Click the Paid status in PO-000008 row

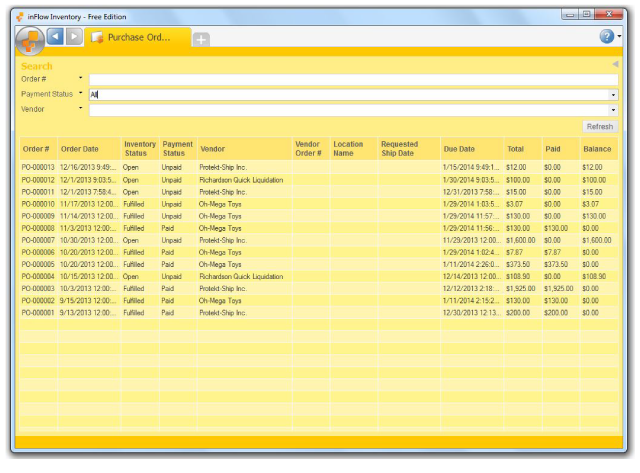click(167, 228)
